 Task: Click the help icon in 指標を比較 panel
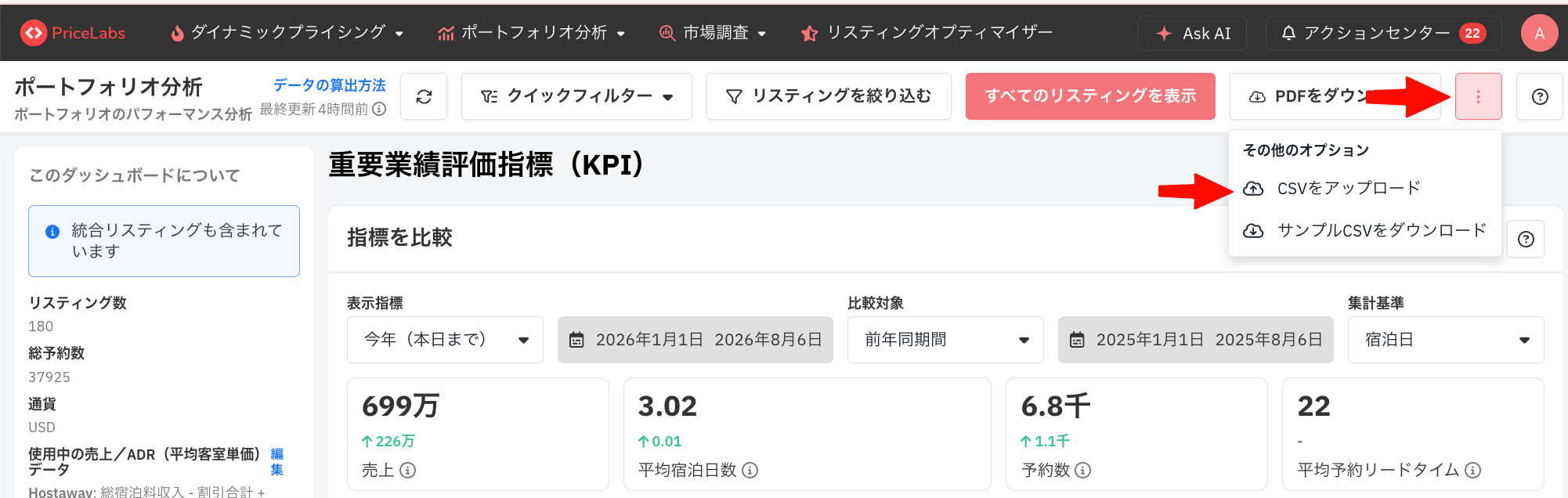[1526, 239]
